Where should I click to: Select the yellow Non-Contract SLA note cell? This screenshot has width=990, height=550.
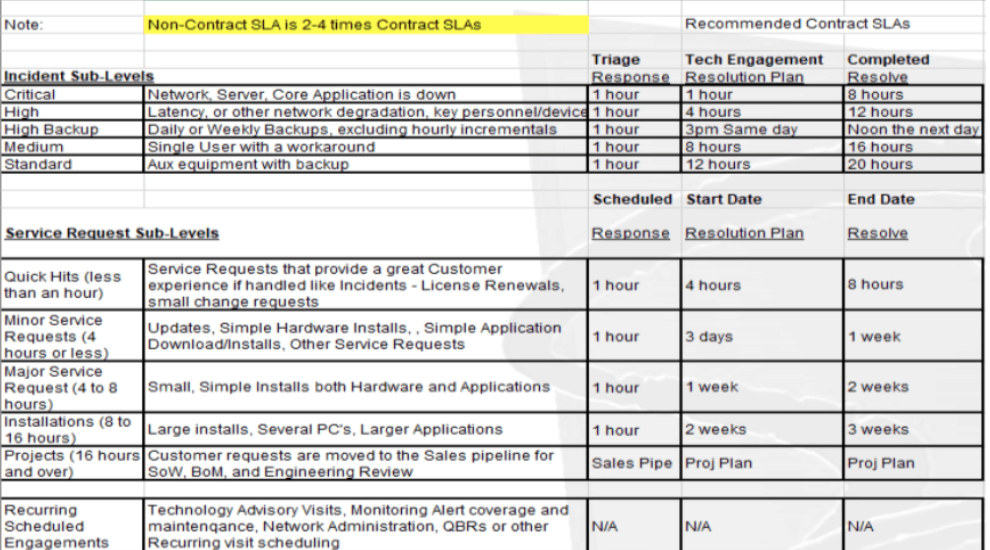point(366,25)
